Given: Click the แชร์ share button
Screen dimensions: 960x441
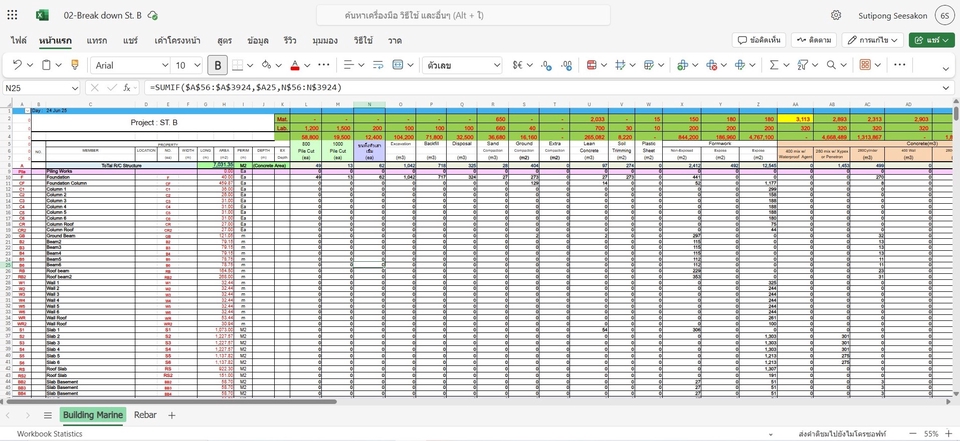Looking at the screenshot, I should [x=931, y=40].
